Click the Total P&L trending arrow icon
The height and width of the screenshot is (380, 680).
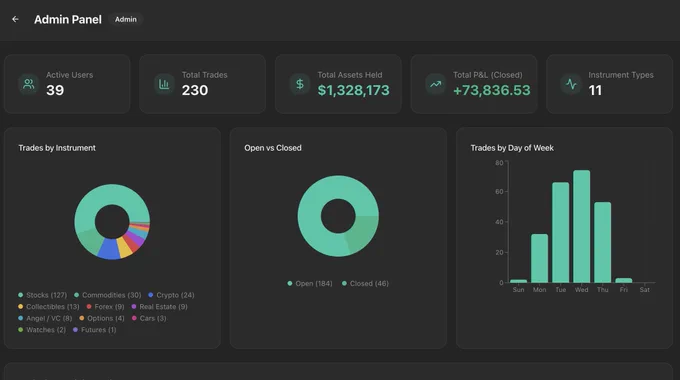click(435, 84)
